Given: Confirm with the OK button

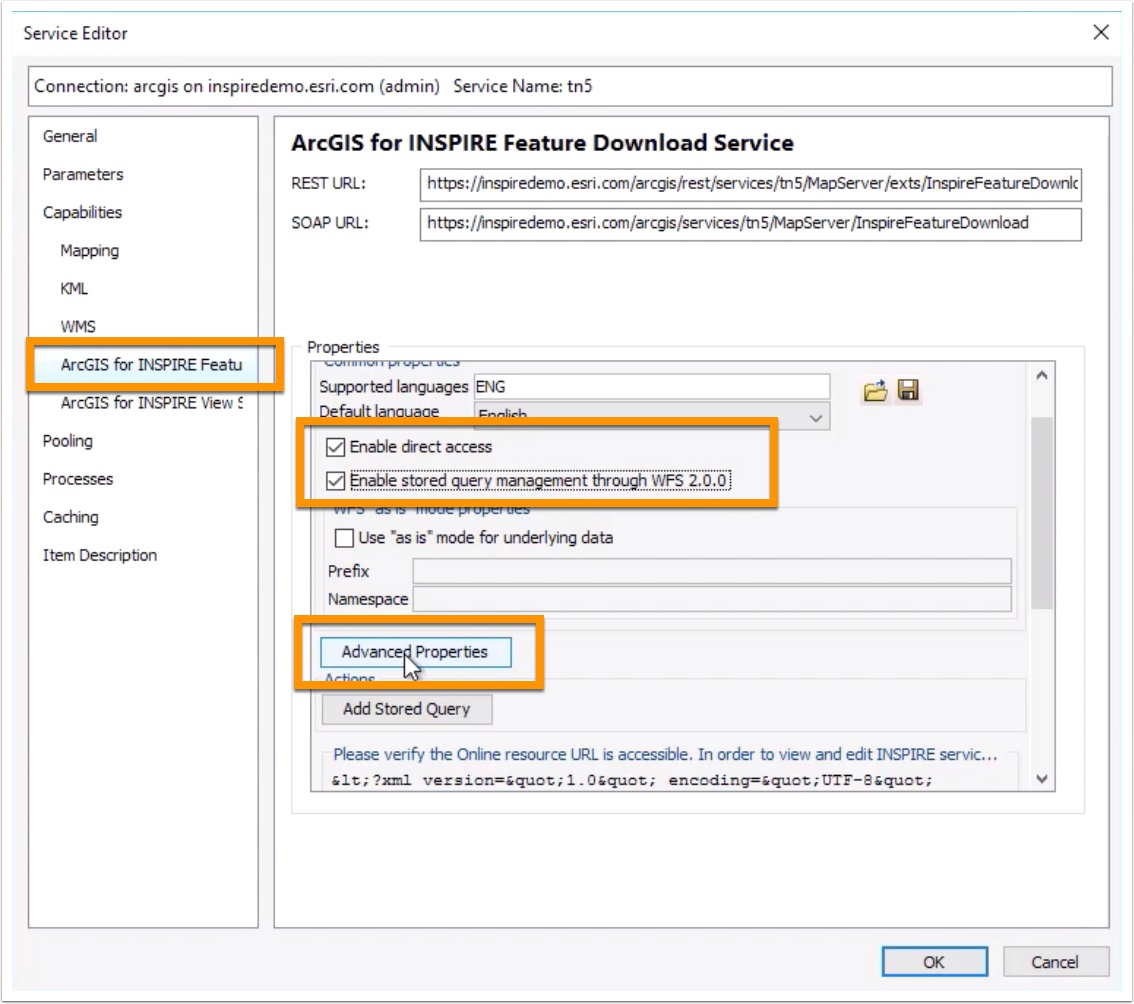Looking at the screenshot, I should pyautogui.click(x=934, y=963).
